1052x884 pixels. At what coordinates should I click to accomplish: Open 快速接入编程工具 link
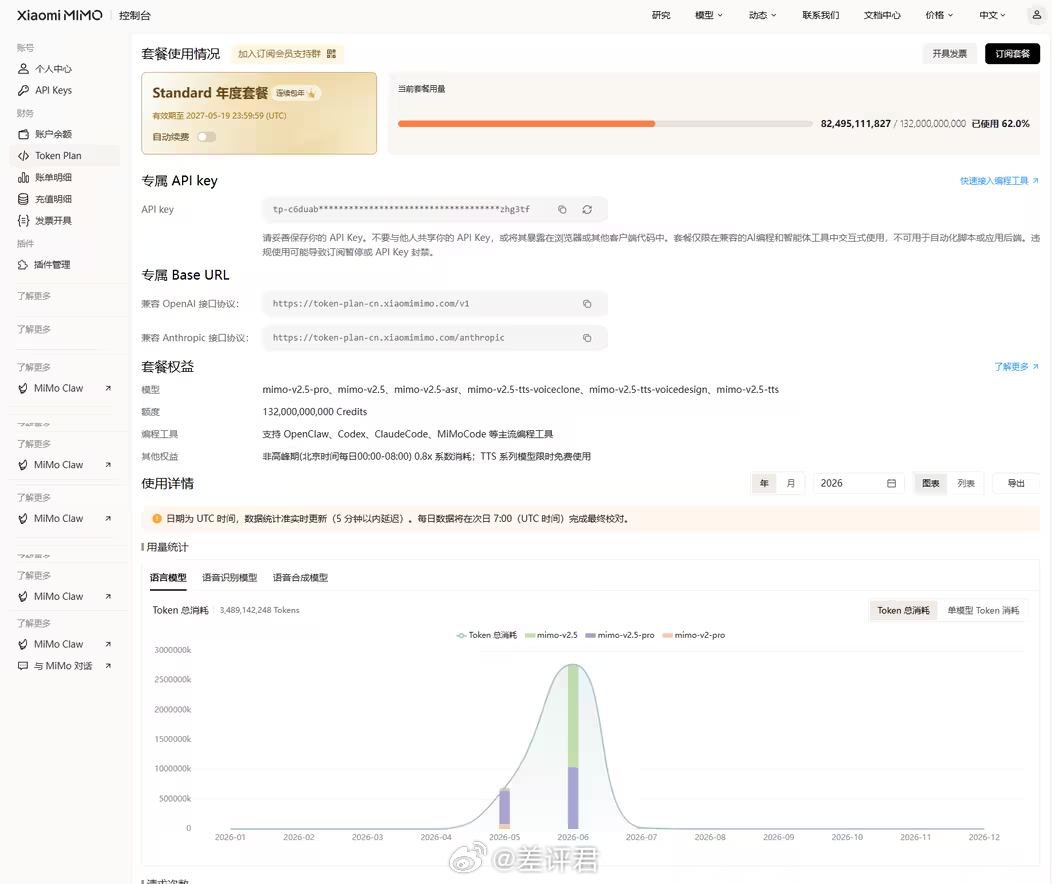point(999,181)
